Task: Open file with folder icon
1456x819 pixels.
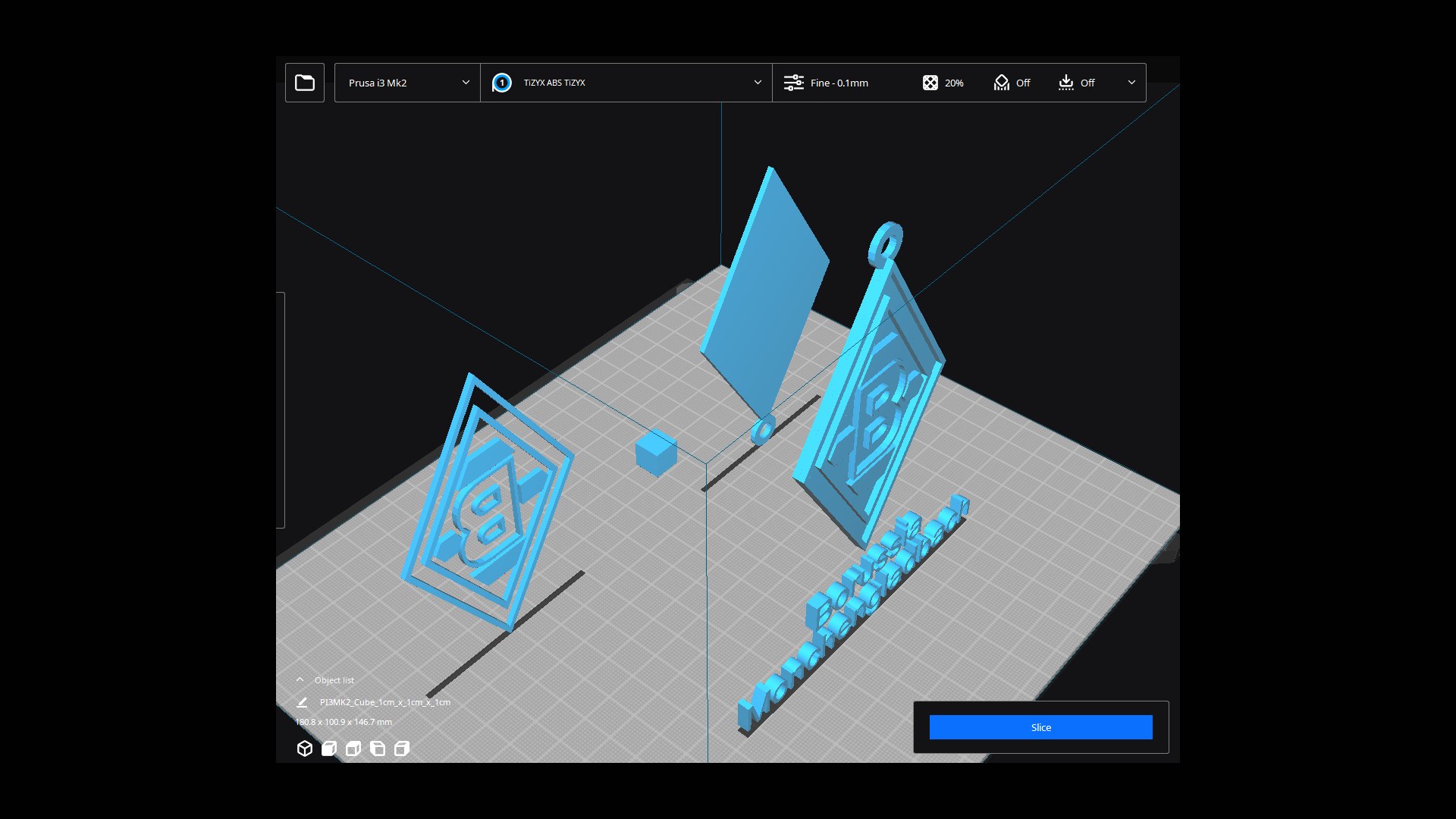Action: pyautogui.click(x=305, y=83)
